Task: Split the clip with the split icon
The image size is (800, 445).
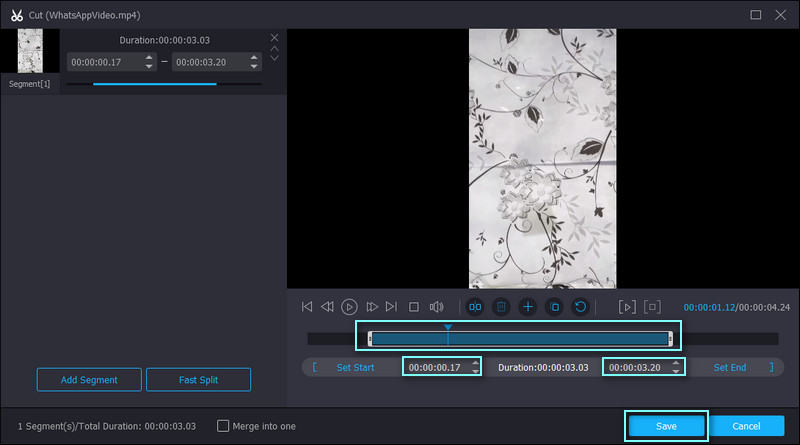Action: click(475, 307)
